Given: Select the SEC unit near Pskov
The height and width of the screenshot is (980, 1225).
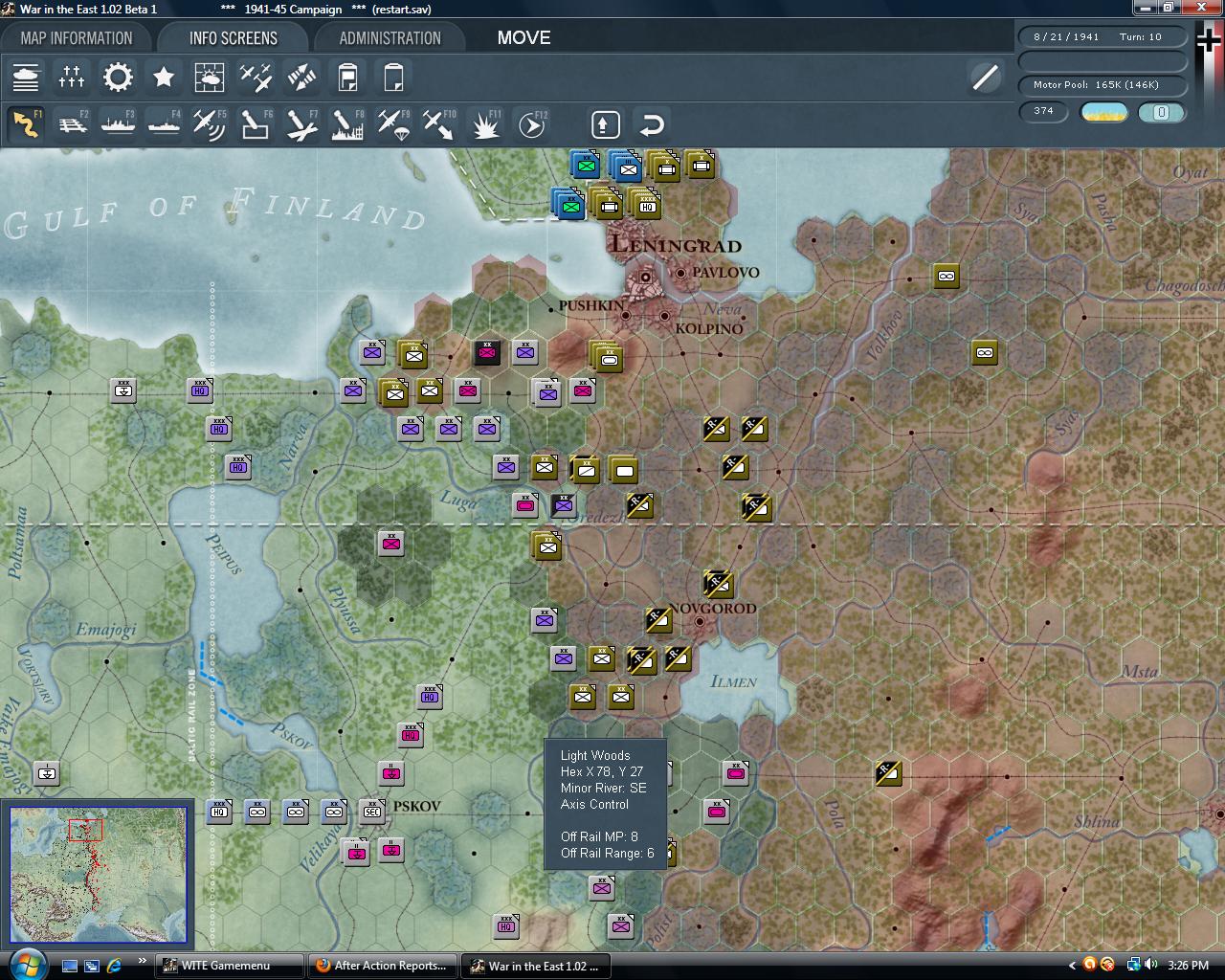Looking at the screenshot, I should coord(372,812).
